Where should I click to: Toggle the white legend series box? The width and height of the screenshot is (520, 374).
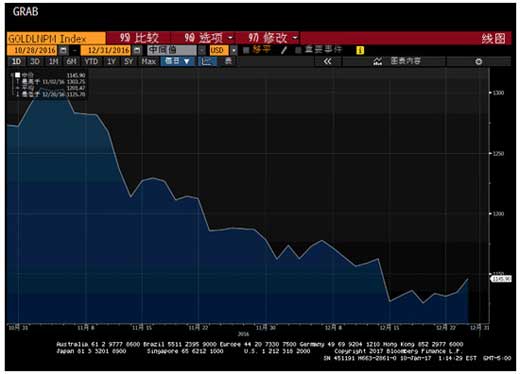pyautogui.click(x=17, y=75)
